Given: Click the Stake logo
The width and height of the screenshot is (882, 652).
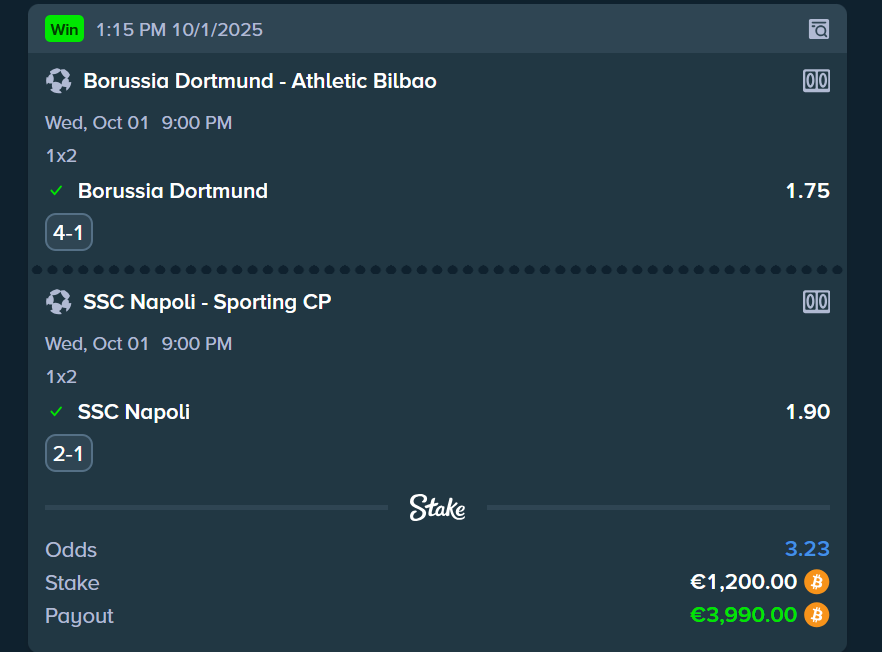Looking at the screenshot, I should coord(437,508).
